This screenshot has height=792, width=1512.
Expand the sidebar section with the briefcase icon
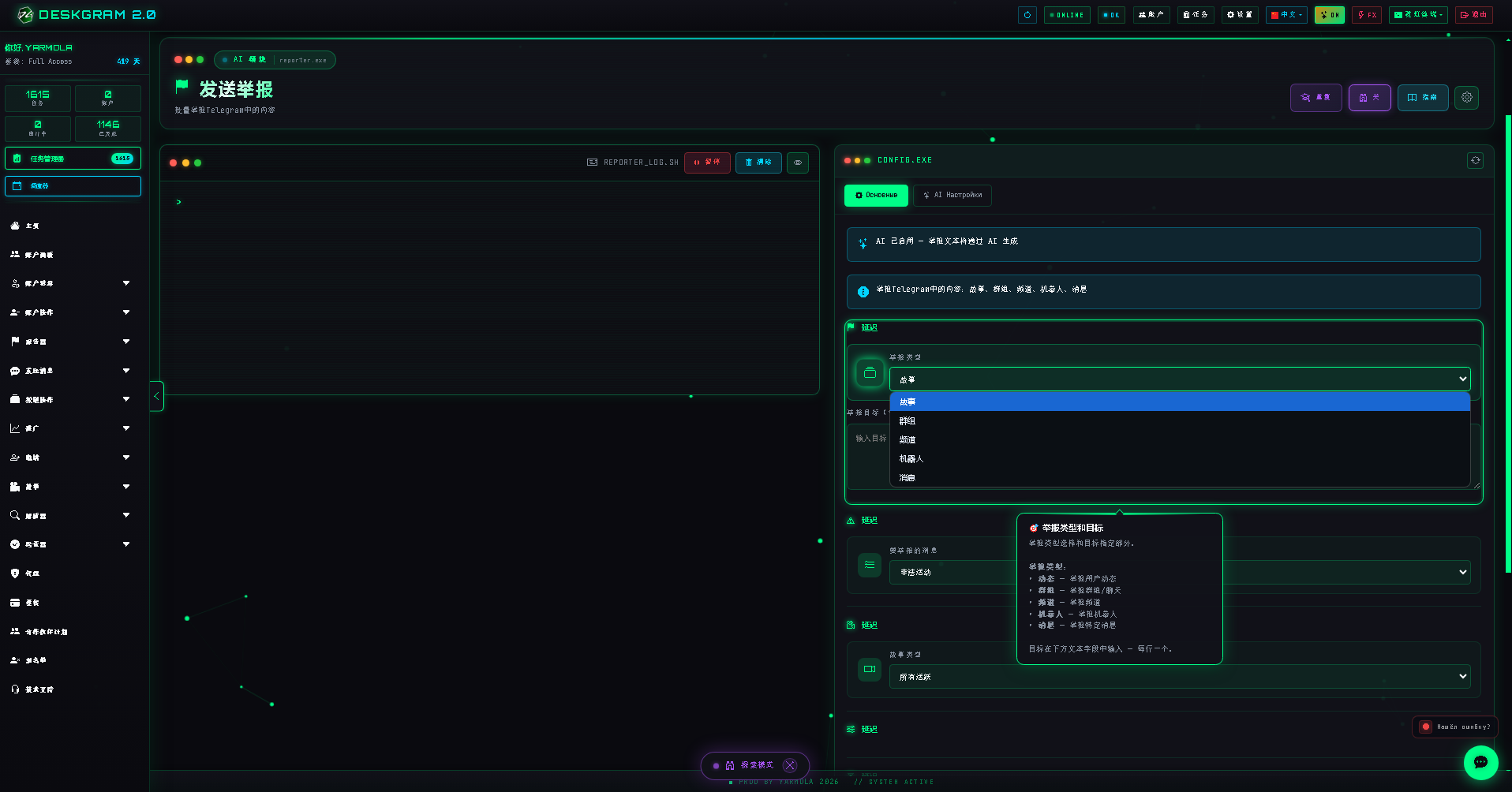point(71,400)
